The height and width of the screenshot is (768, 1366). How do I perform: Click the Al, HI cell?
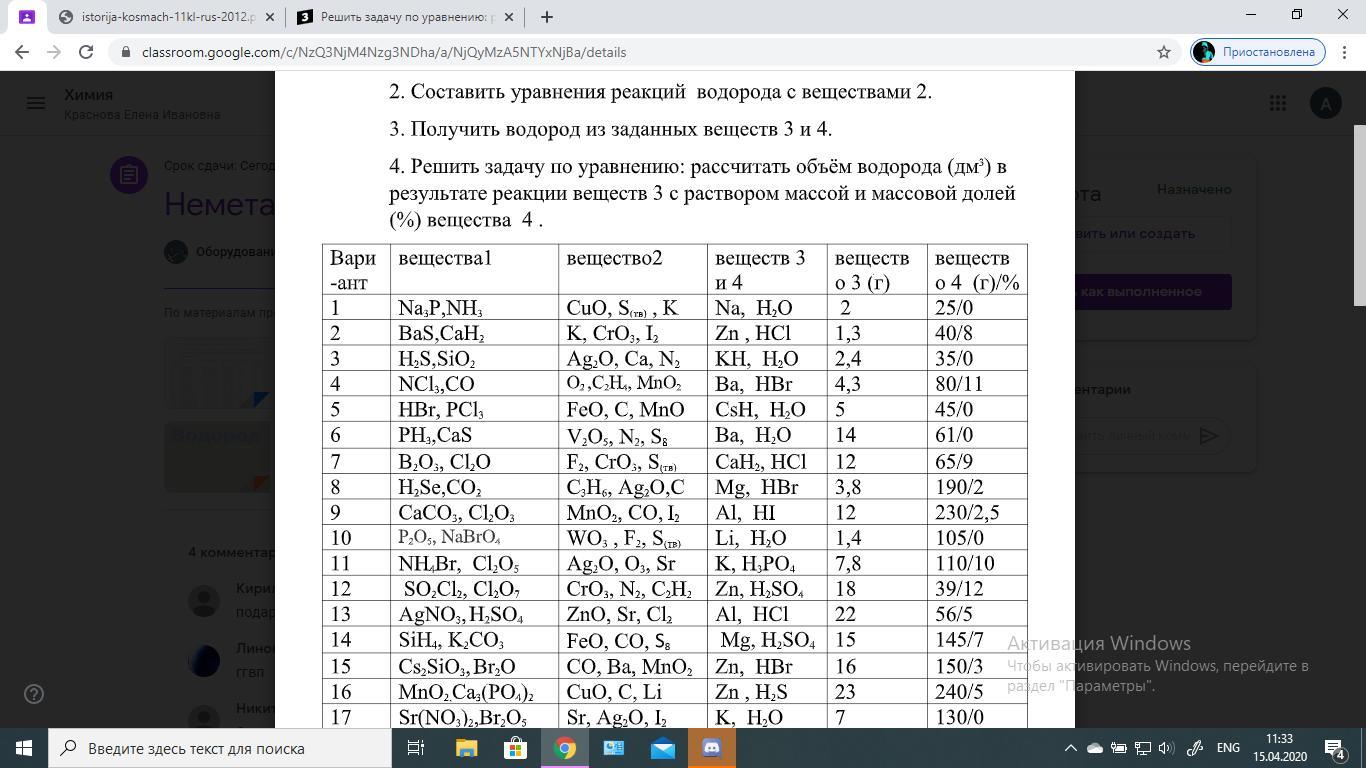click(x=767, y=512)
